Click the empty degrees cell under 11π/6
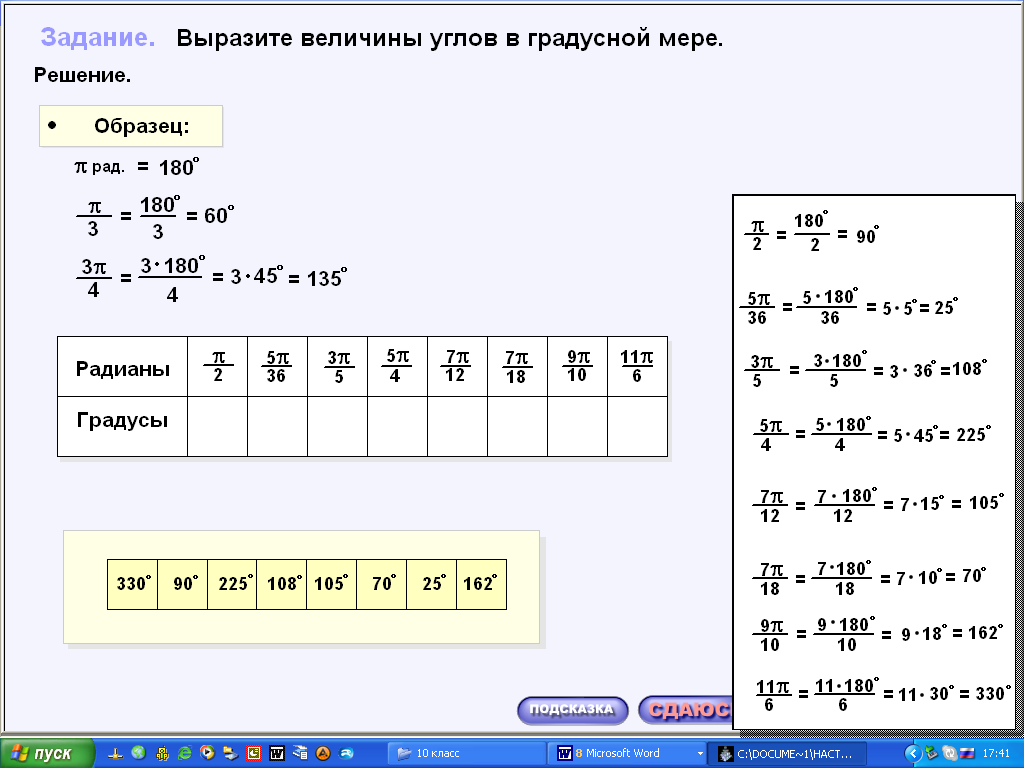Screen dimensions: 1024x768 638,426
